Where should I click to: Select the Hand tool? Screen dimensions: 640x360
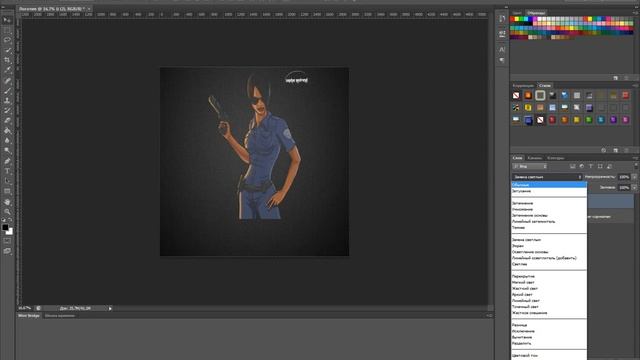click(x=7, y=202)
